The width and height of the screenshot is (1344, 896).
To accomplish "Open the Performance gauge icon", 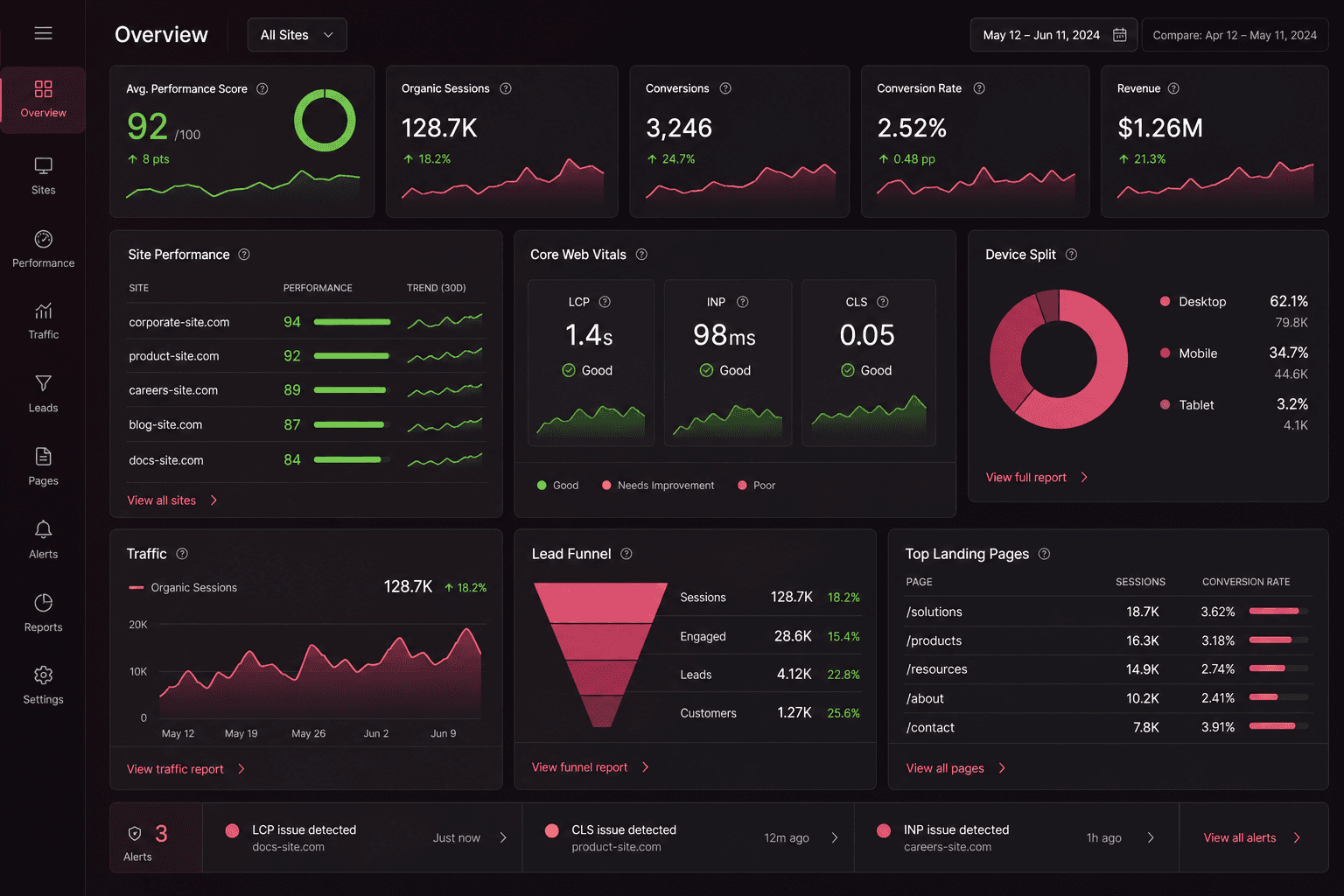I will coord(43,239).
